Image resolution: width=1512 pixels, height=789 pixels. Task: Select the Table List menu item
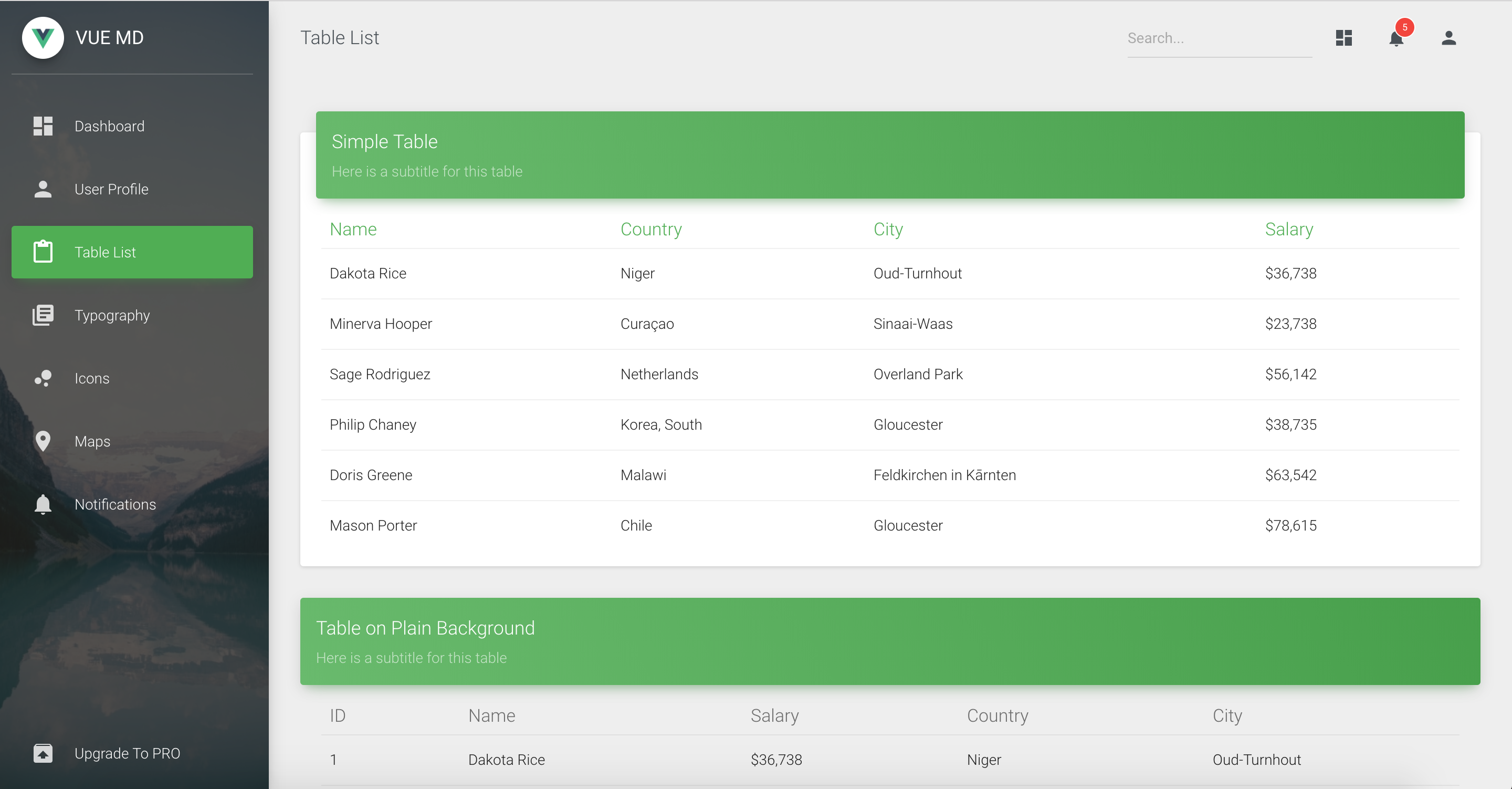click(132, 252)
